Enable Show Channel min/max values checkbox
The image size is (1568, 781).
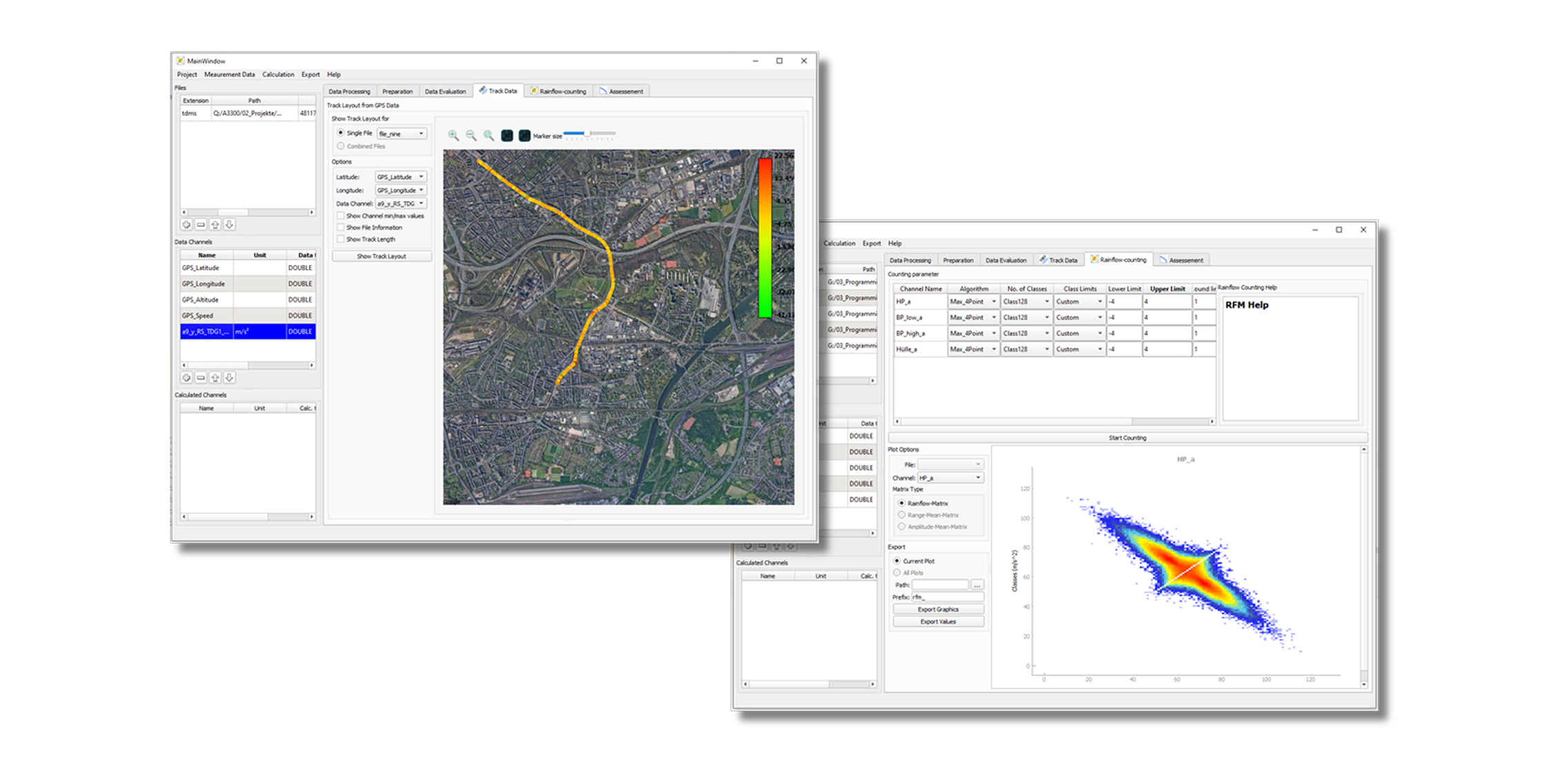point(341,216)
